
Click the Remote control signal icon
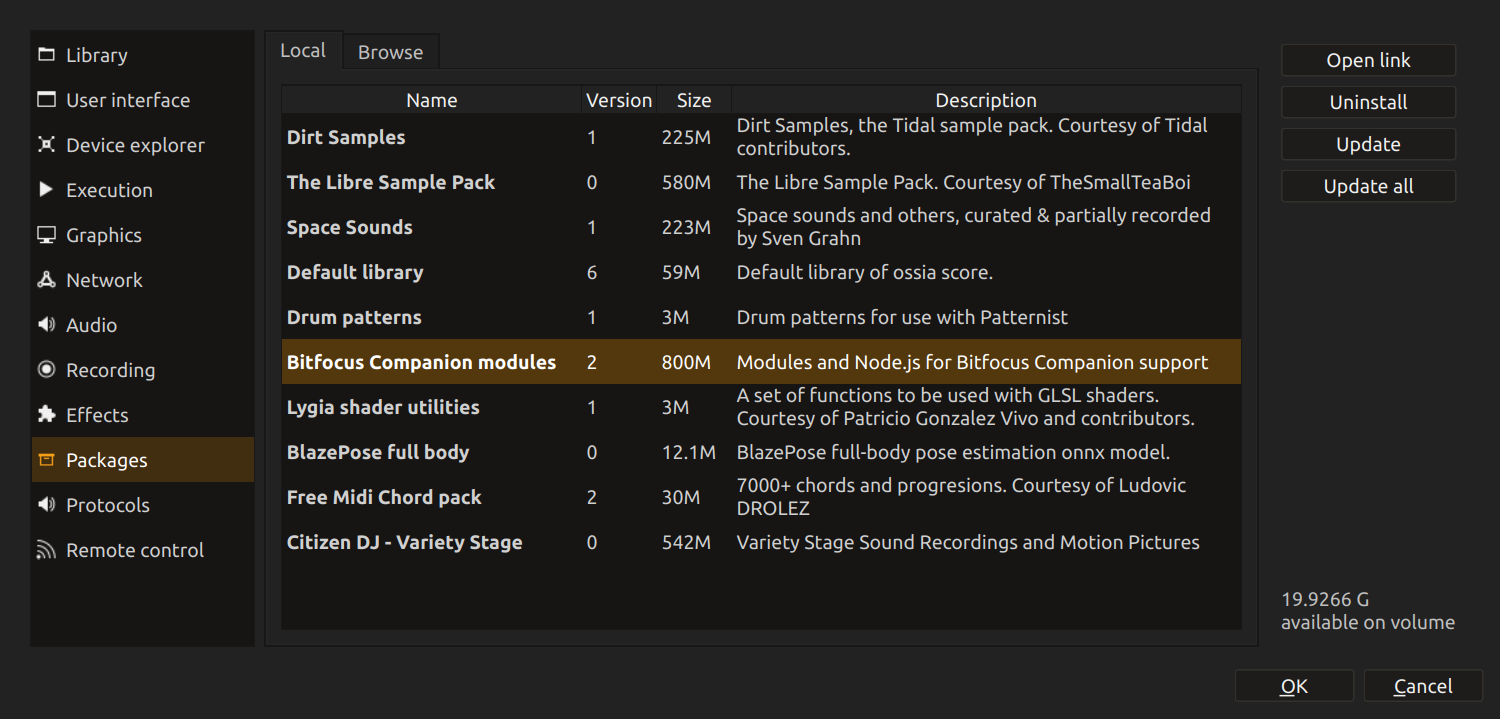[x=46, y=550]
